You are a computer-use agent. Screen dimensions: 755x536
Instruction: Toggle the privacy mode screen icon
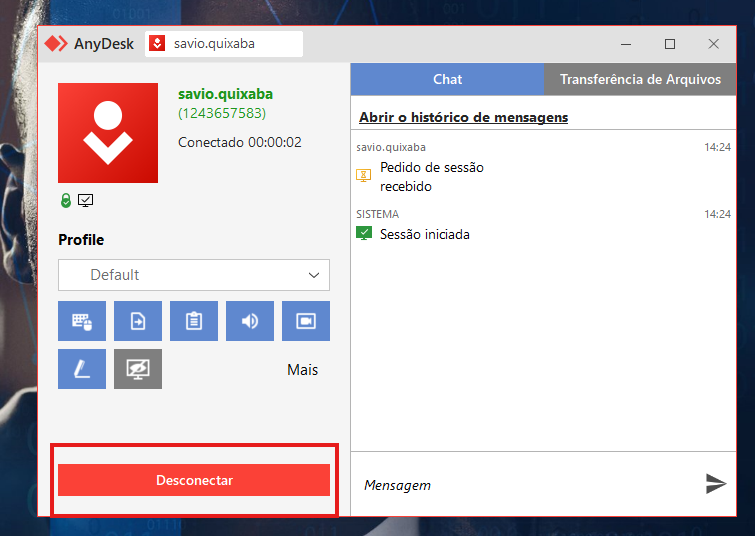138,369
